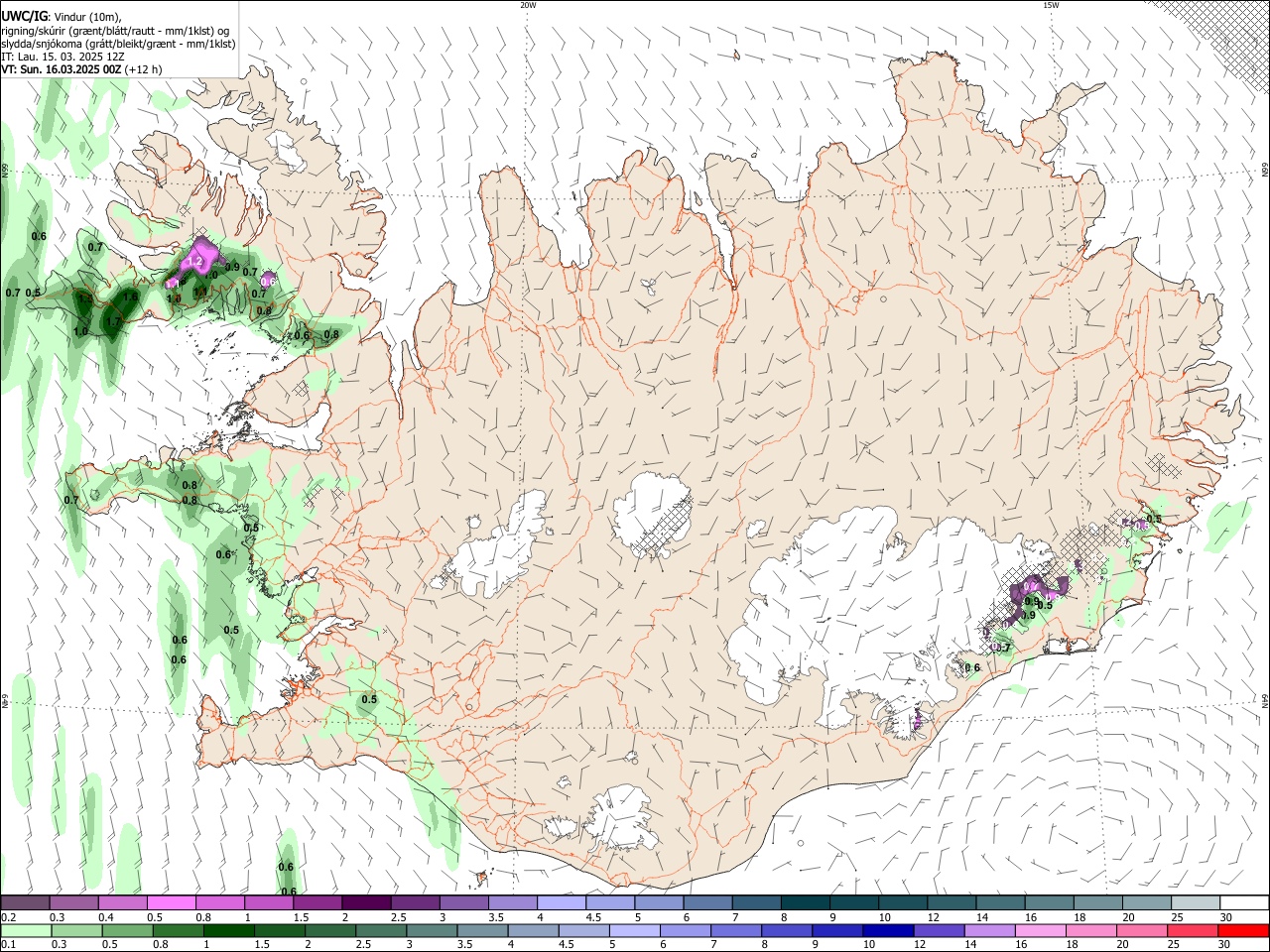
Task: Click the 'rigning/skúrir' legend description line
Action: pos(115,31)
